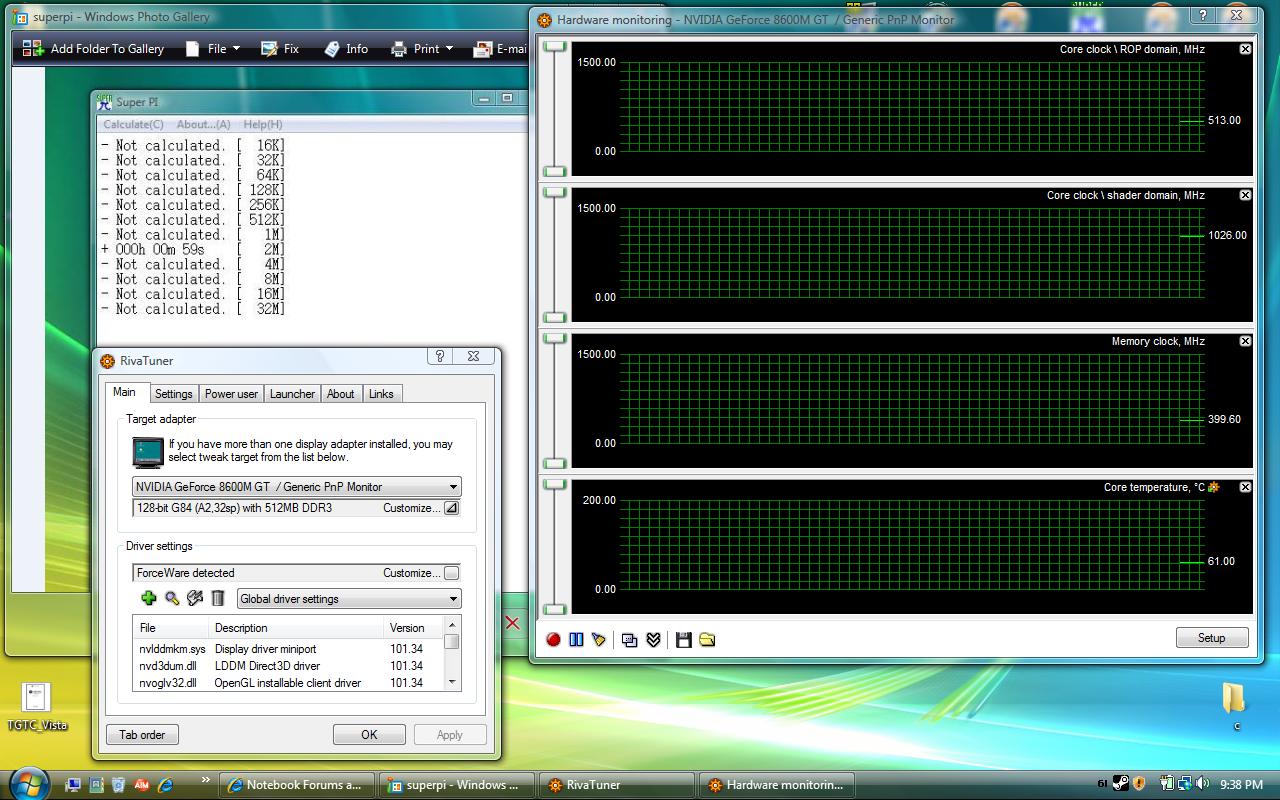The image size is (1280, 800).
Task: Open log file with the yellow folder icon
Action: pos(707,640)
